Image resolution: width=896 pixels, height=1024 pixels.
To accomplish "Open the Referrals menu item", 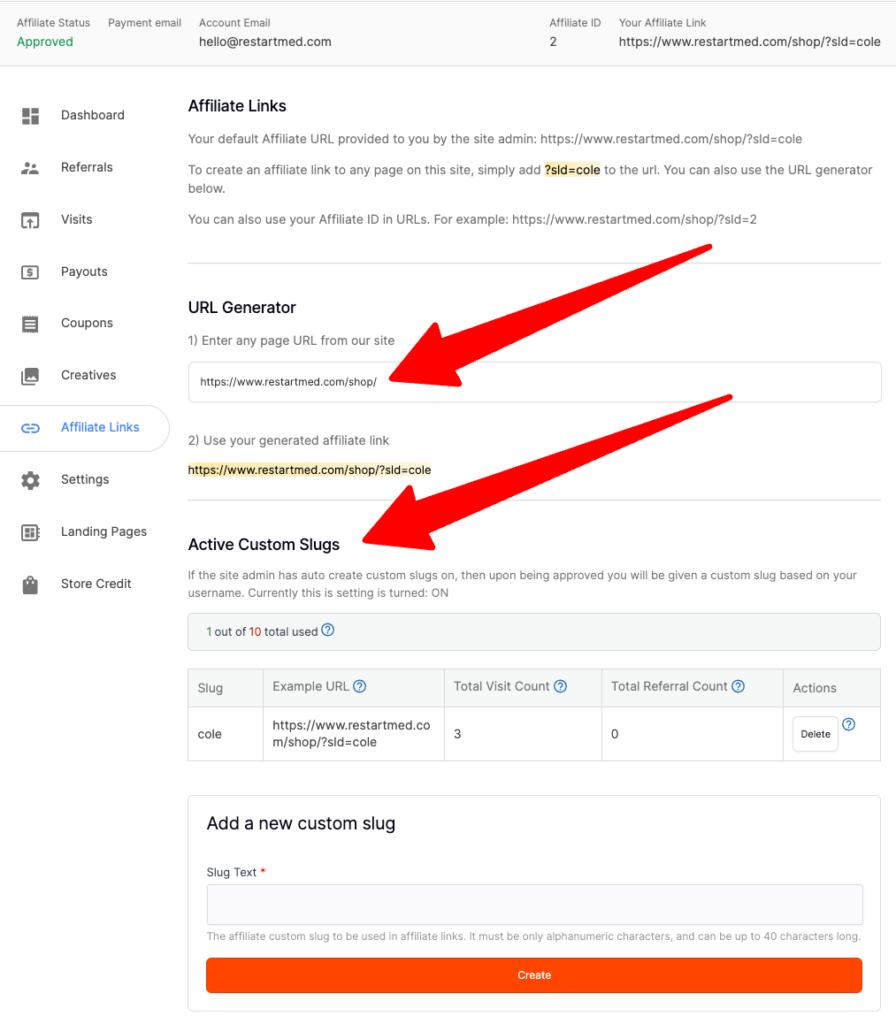I will (x=87, y=168).
